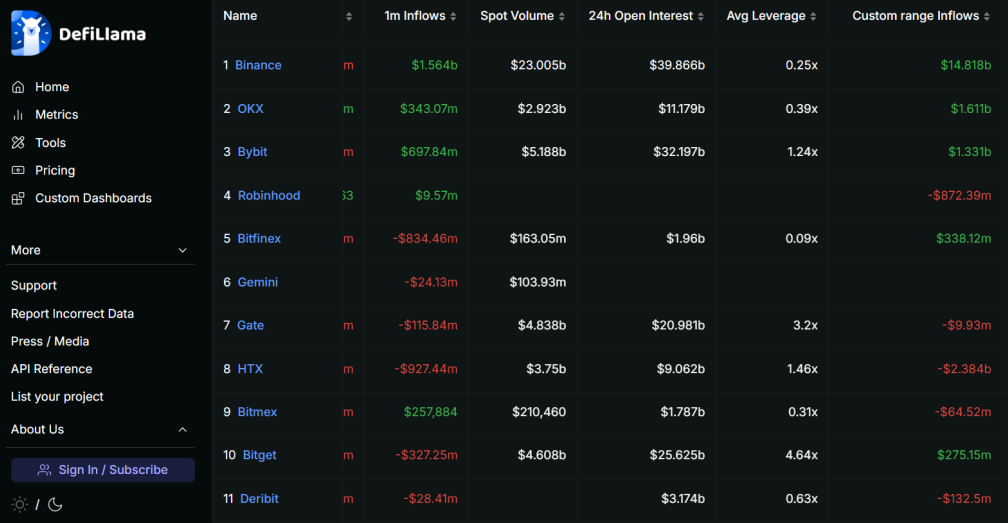
Task: Click Sign In / Subscribe button
Action: [x=103, y=470]
